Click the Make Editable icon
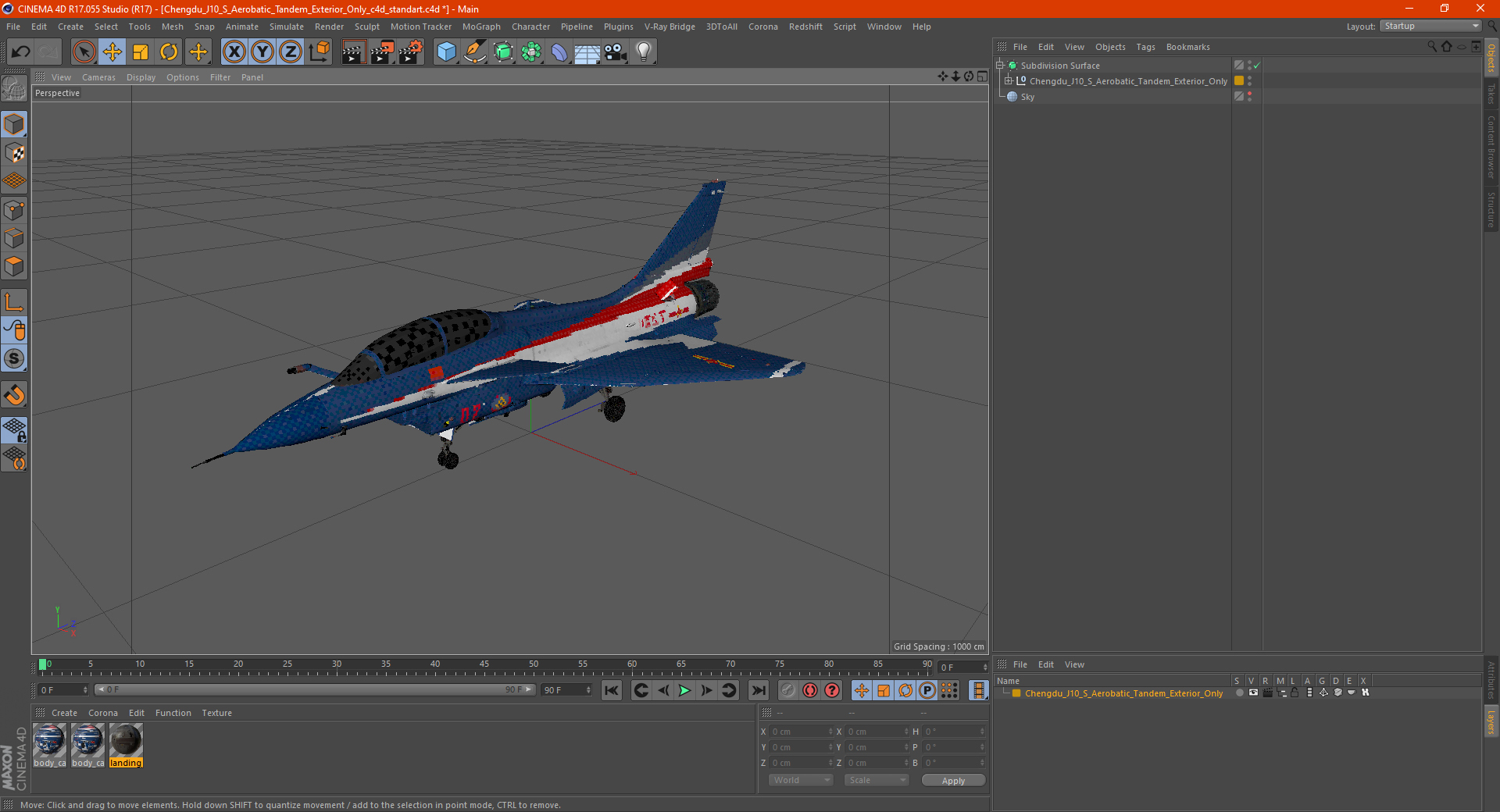The width and height of the screenshot is (1500, 812). click(x=14, y=89)
